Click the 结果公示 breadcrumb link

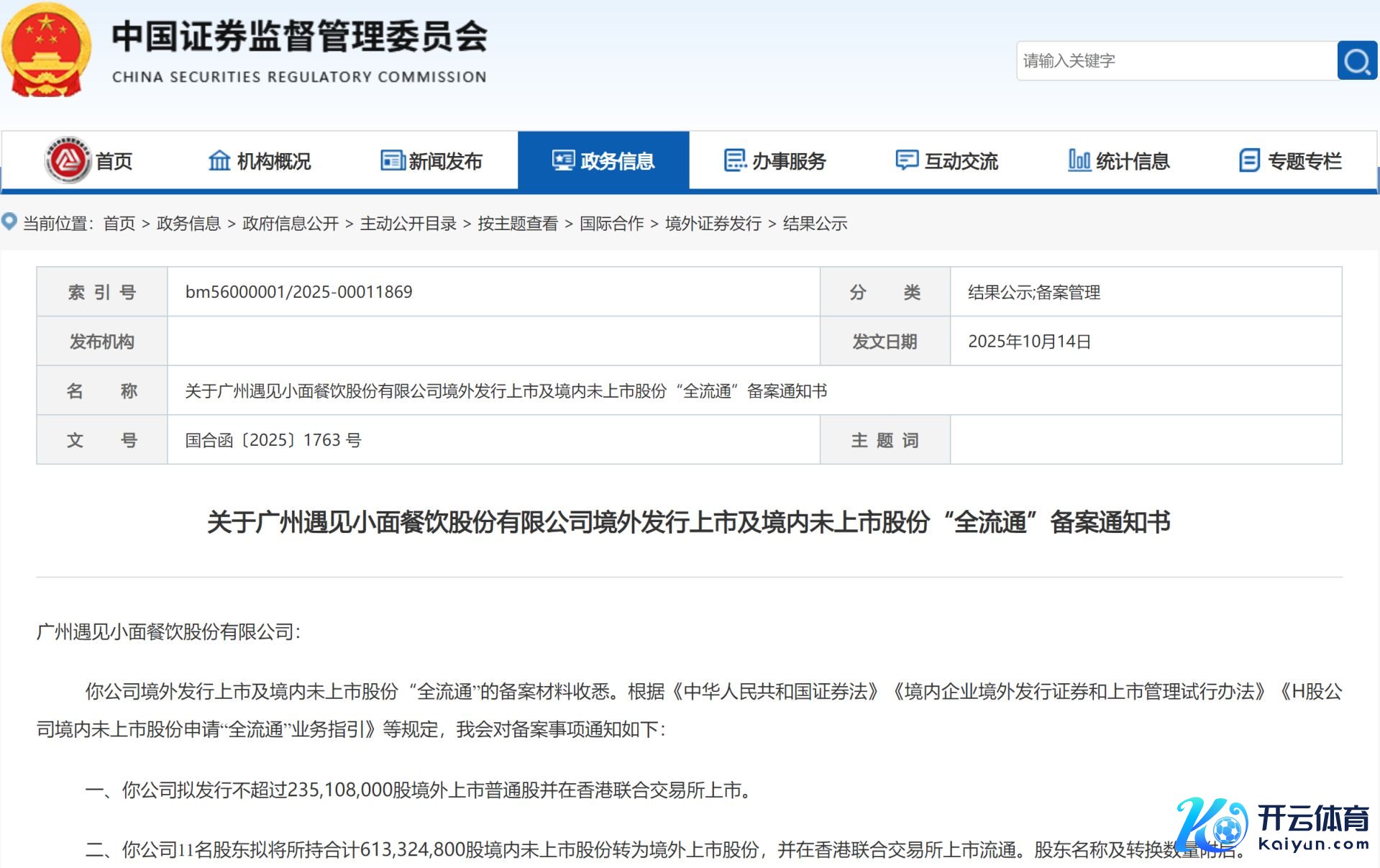(x=815, y=224)
